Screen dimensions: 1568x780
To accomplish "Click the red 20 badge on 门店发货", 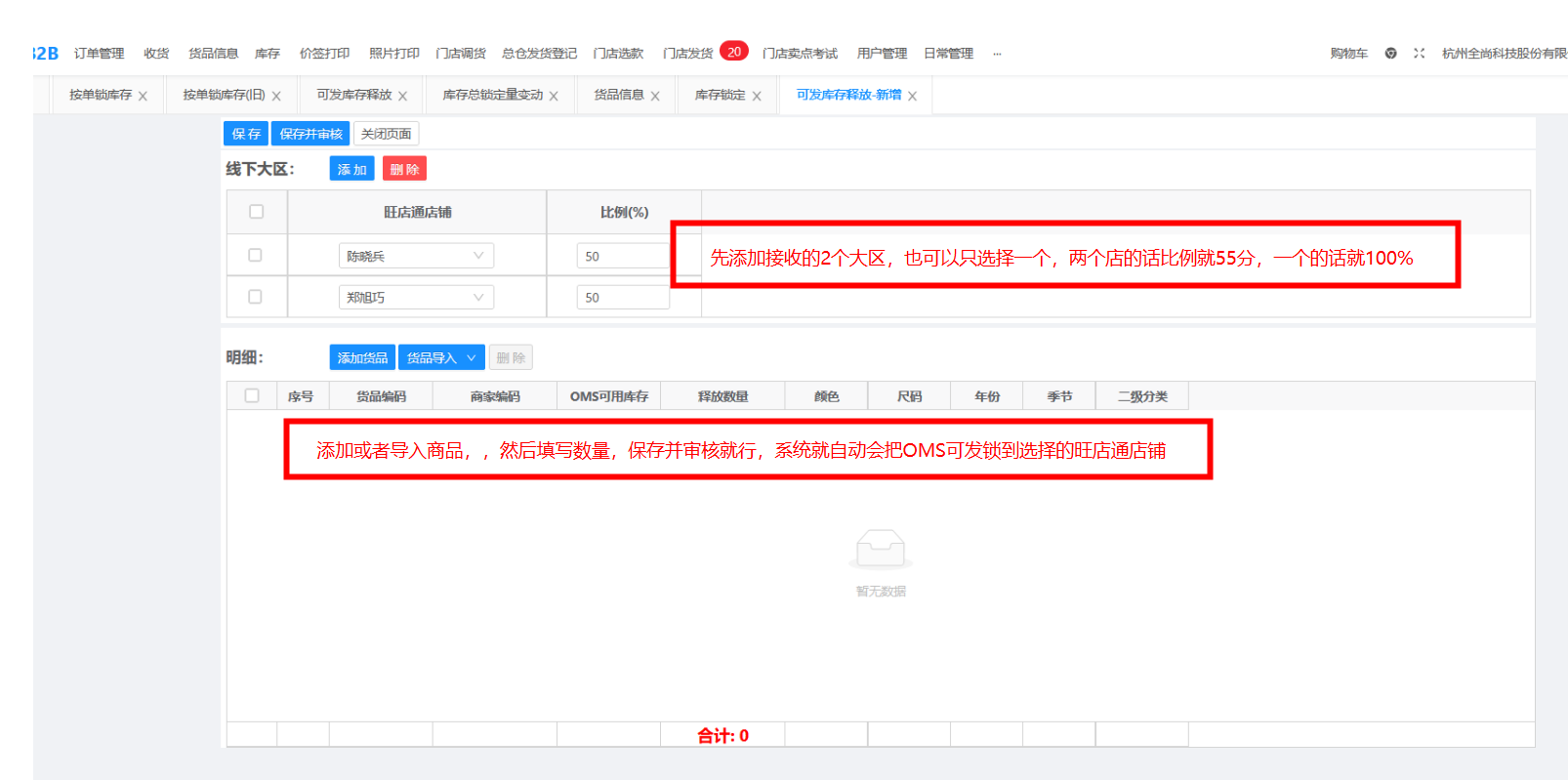I will 734,52.
